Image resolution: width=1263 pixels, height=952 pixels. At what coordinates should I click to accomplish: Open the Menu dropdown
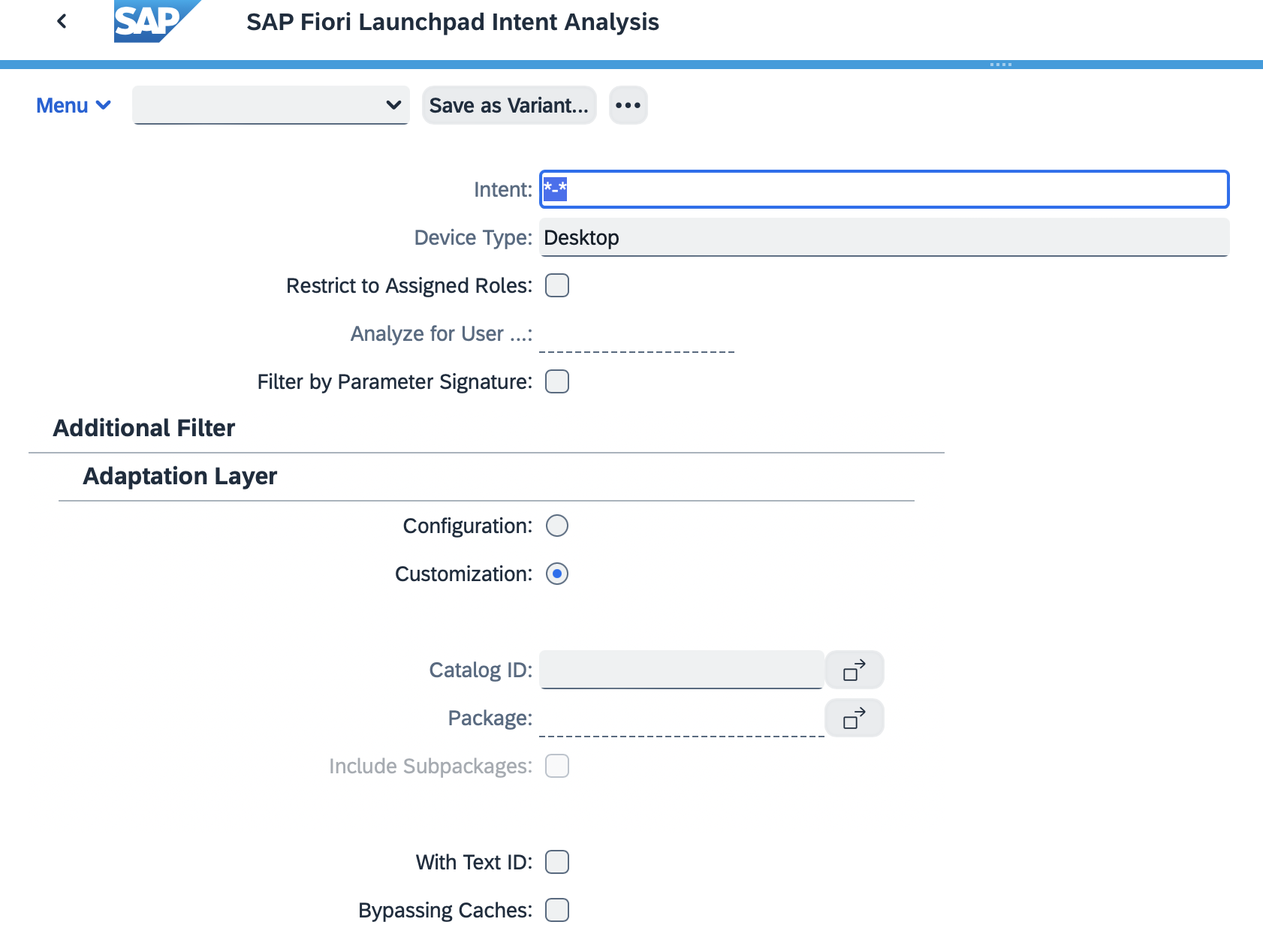(x=74, y=106)
